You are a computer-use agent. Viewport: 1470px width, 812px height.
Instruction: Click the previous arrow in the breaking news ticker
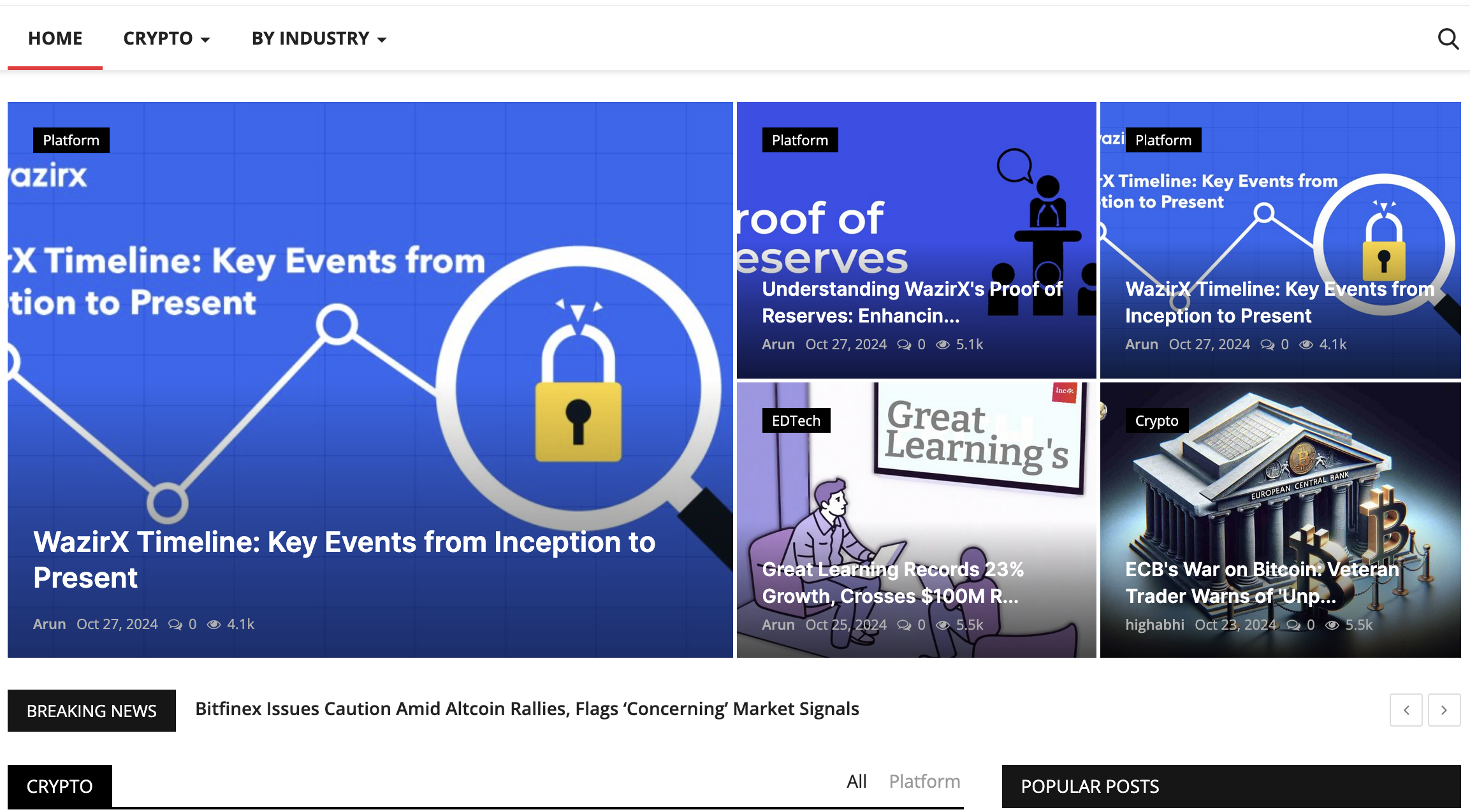tap(1406, 709)
